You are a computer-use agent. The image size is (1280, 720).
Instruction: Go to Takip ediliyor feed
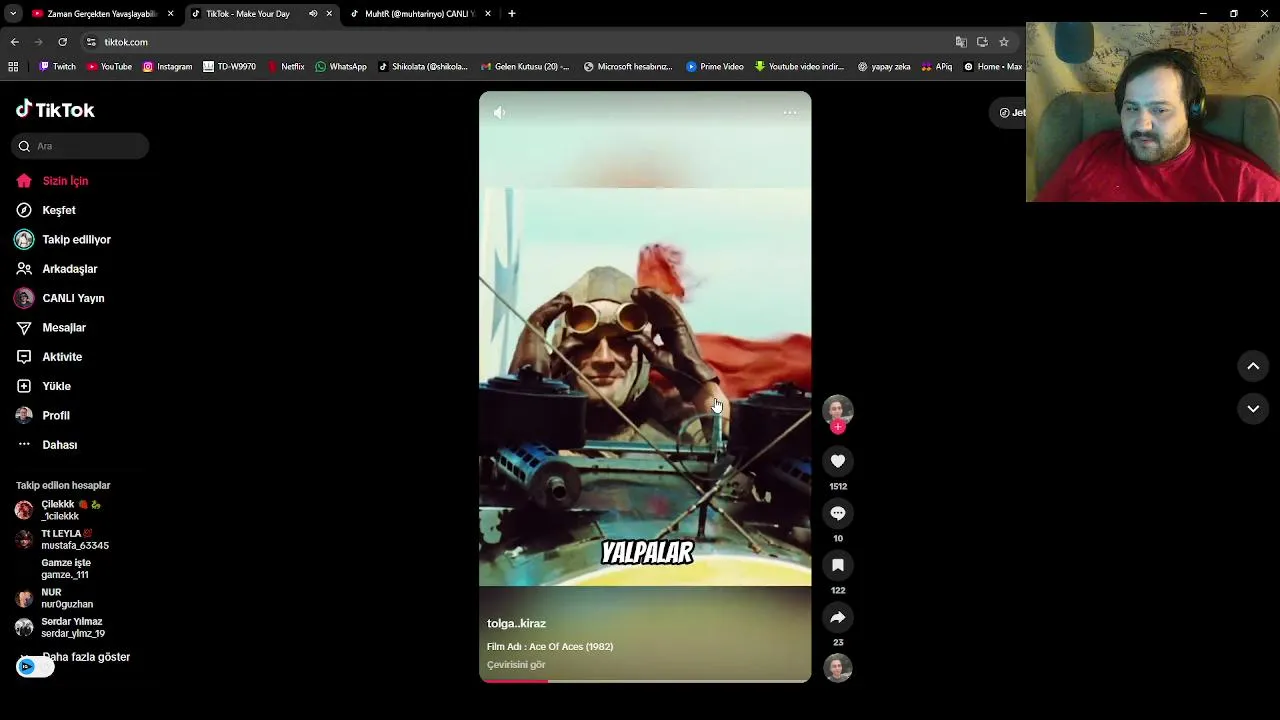63,240
